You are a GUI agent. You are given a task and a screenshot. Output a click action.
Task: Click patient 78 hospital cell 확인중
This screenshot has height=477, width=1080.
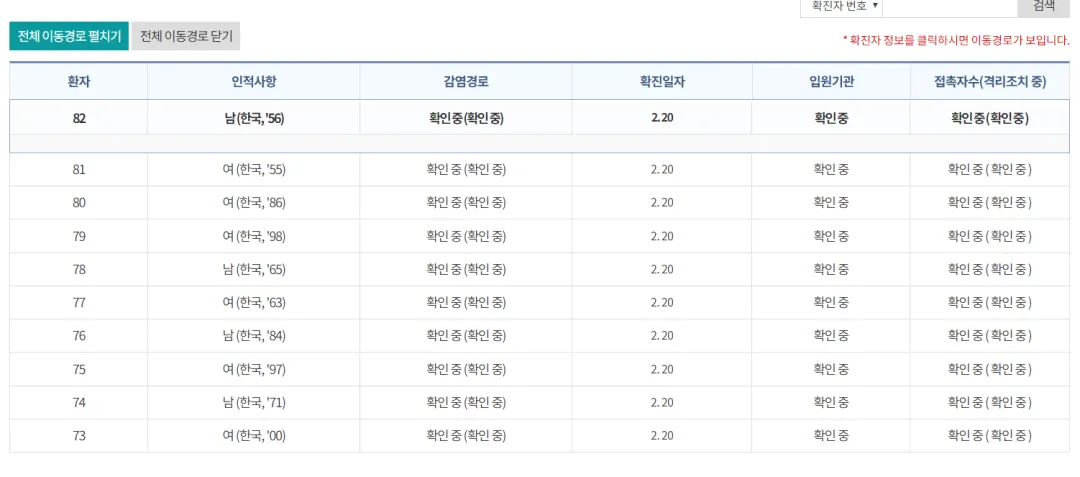(x=831, y=269)
